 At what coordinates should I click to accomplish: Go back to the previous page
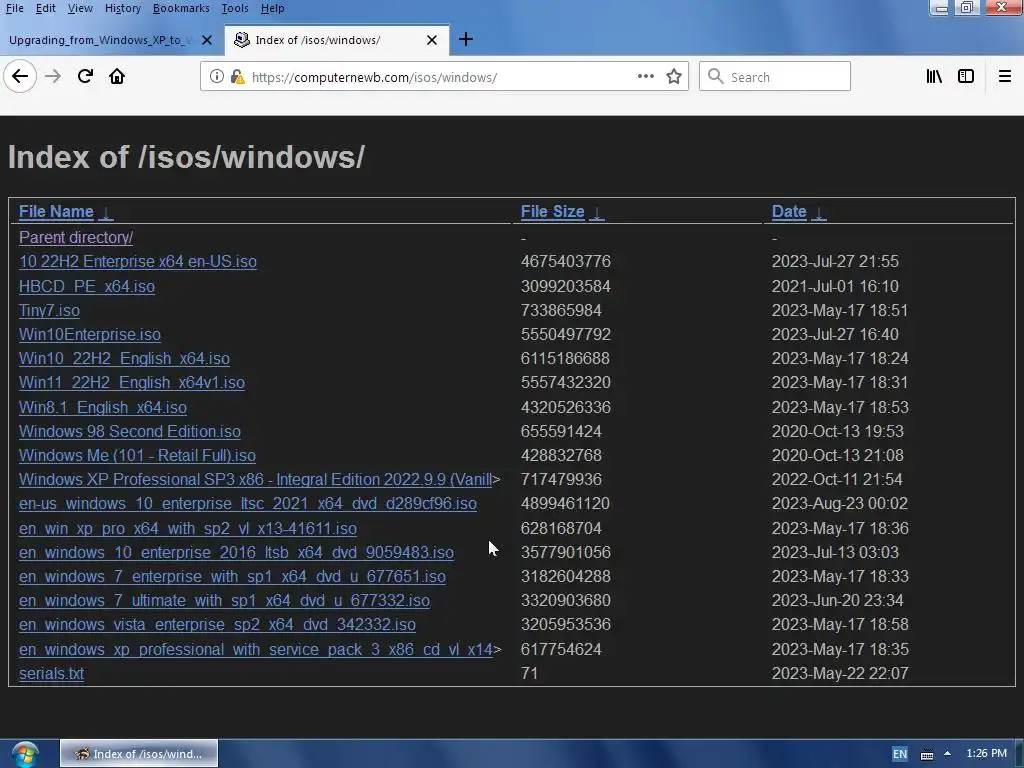click(x=20, y=76)
